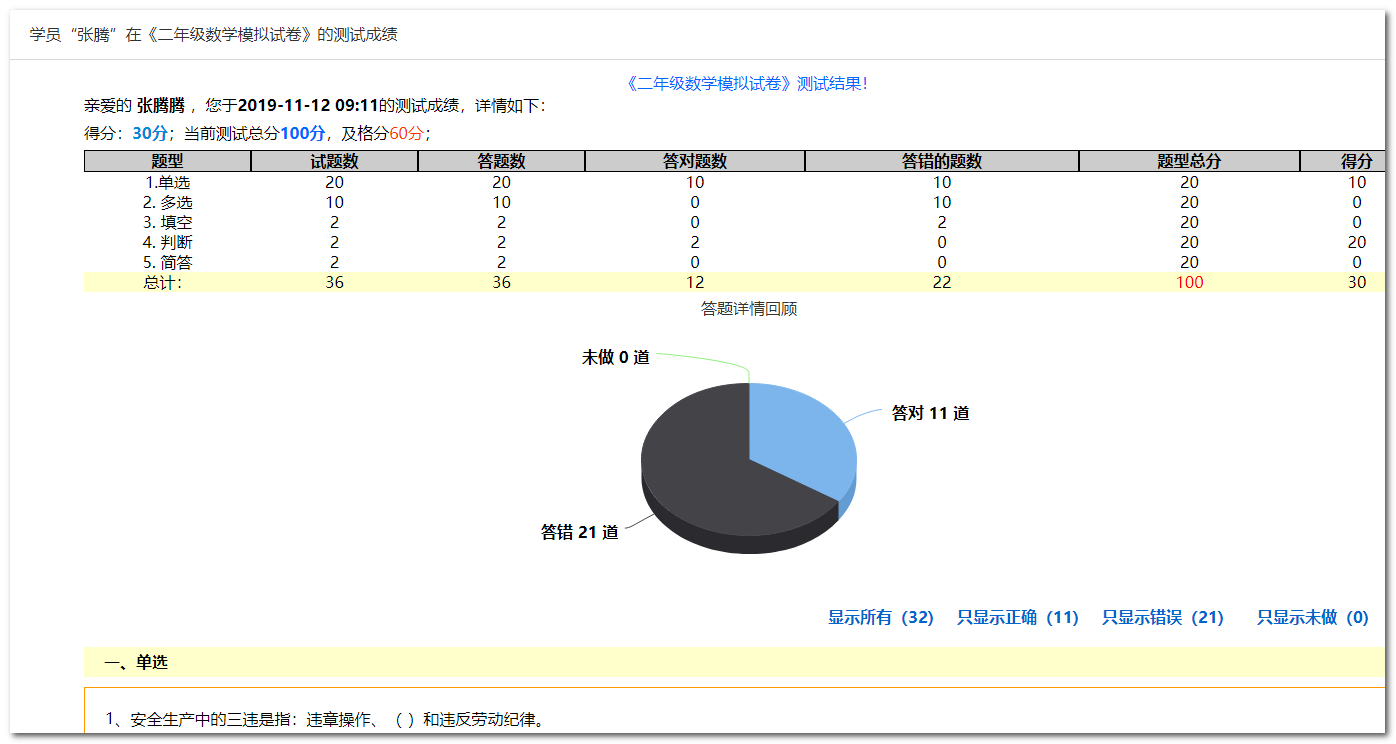Click the red 100 total in 总计 row
The height and width of the screenshot is (744, 1396).
pos(1190,282)
